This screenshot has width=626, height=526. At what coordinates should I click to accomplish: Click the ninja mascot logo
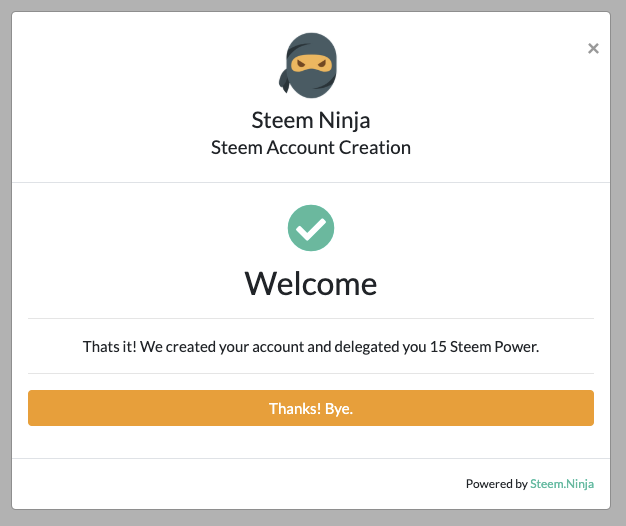click(308, 65)
